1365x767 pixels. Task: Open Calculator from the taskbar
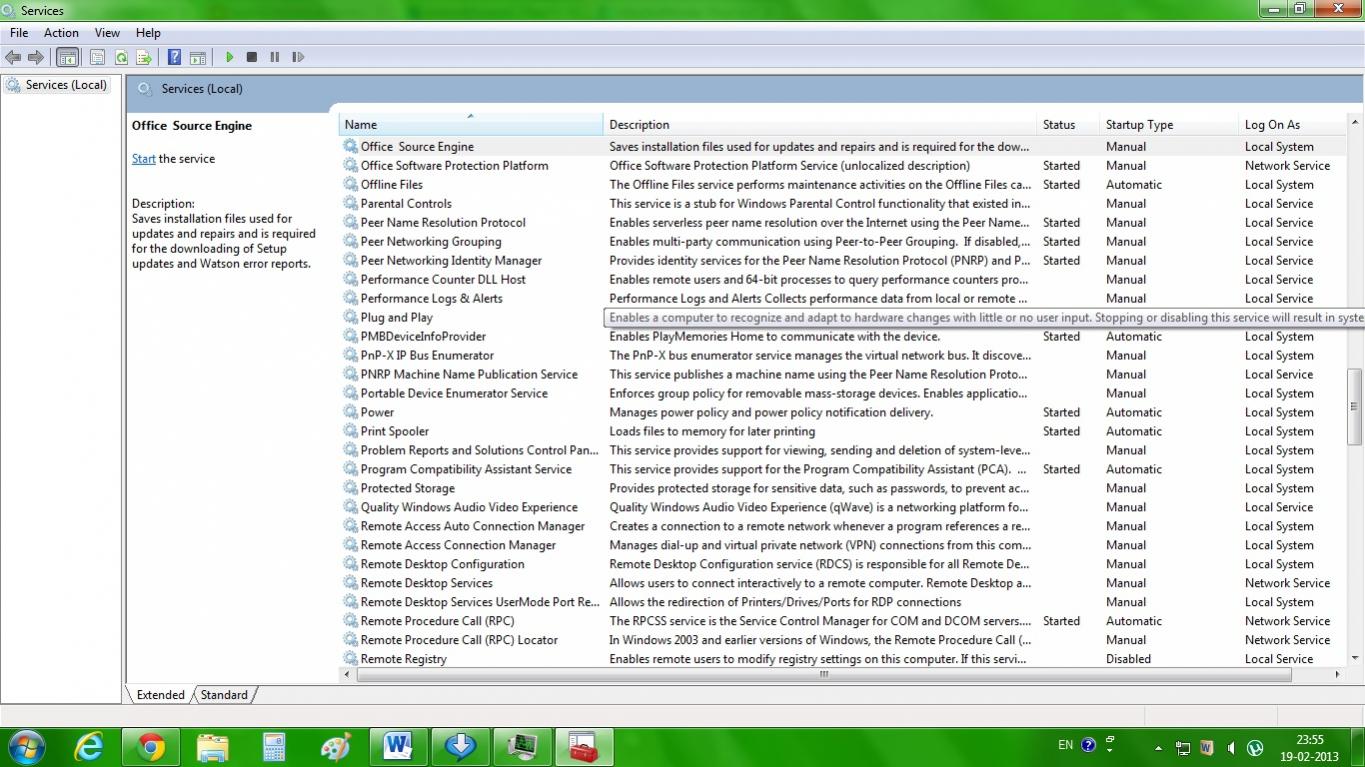[274, 747]
